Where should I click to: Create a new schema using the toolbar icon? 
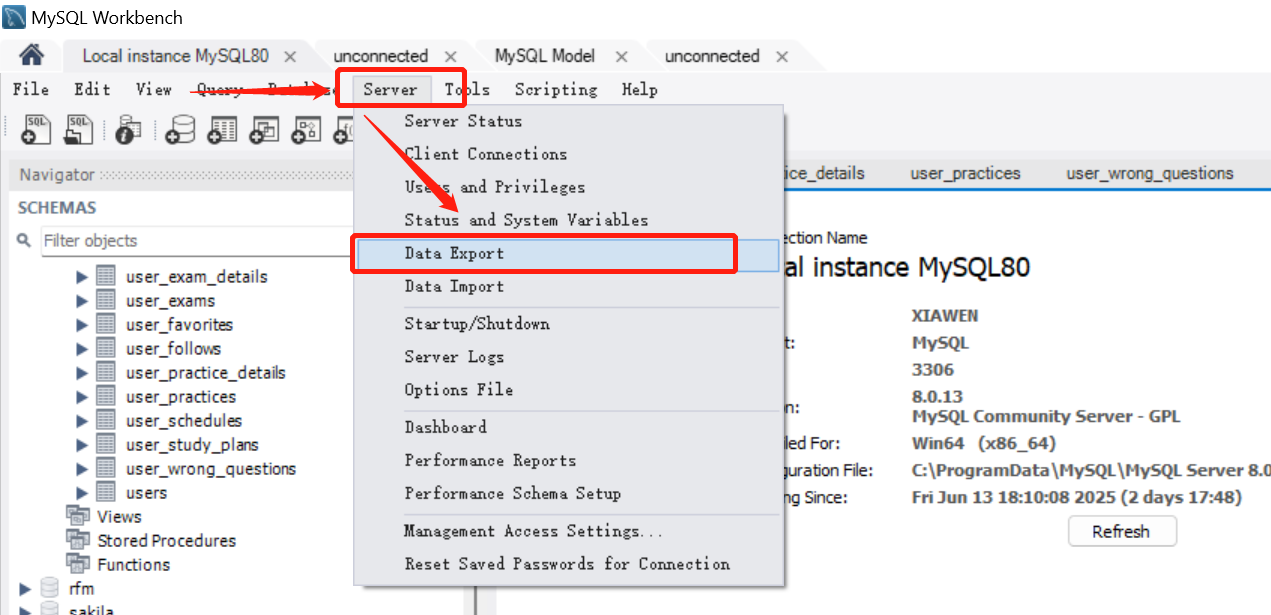(180, 130)
